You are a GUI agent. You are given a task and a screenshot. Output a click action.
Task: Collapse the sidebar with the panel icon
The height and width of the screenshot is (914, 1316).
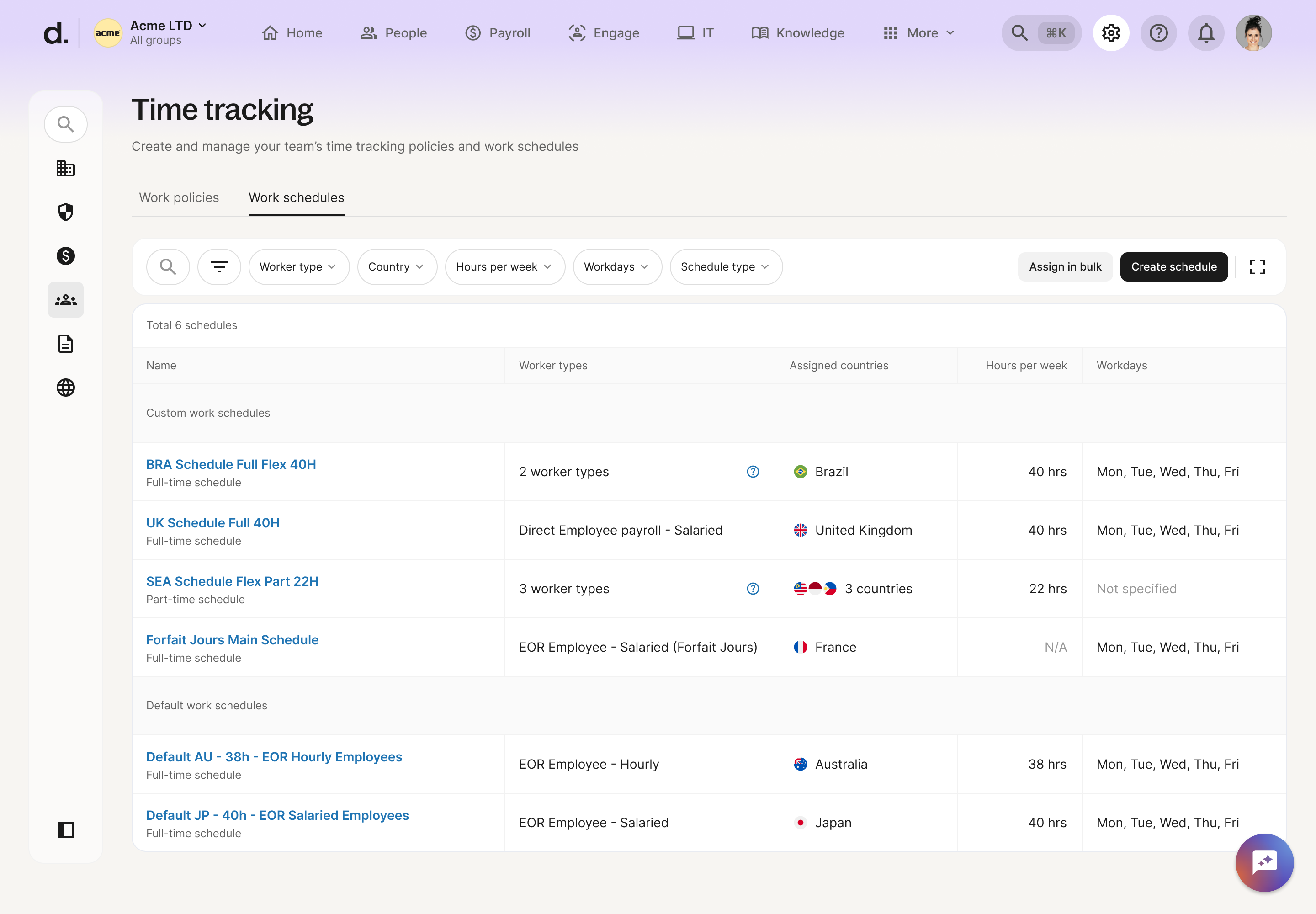66,829
